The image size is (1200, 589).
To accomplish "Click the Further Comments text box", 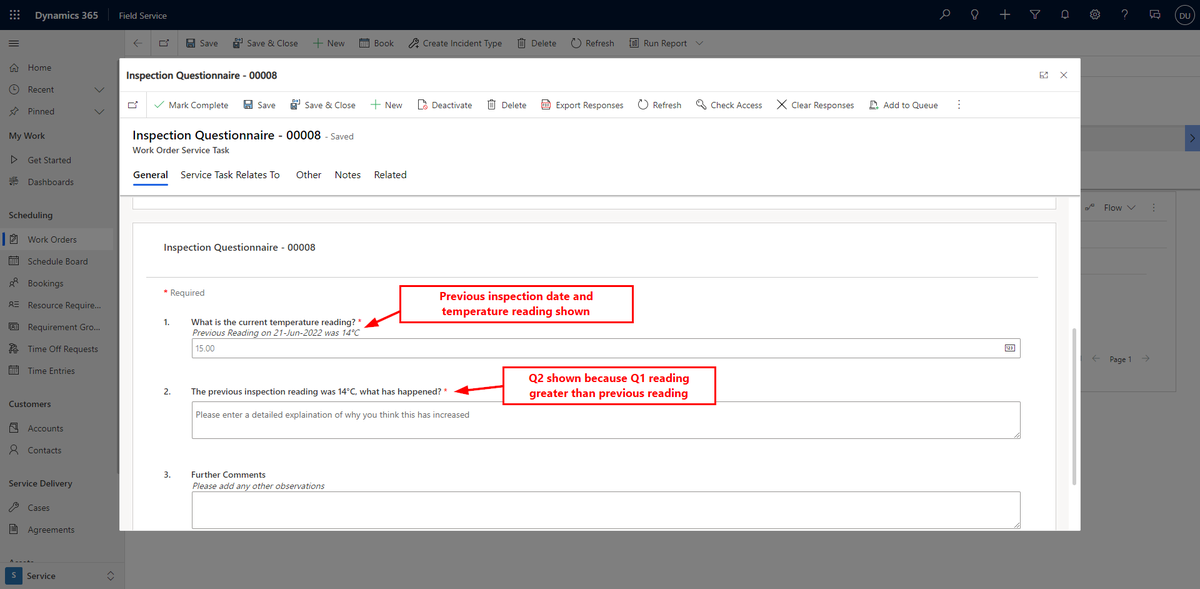I will 606,510.
